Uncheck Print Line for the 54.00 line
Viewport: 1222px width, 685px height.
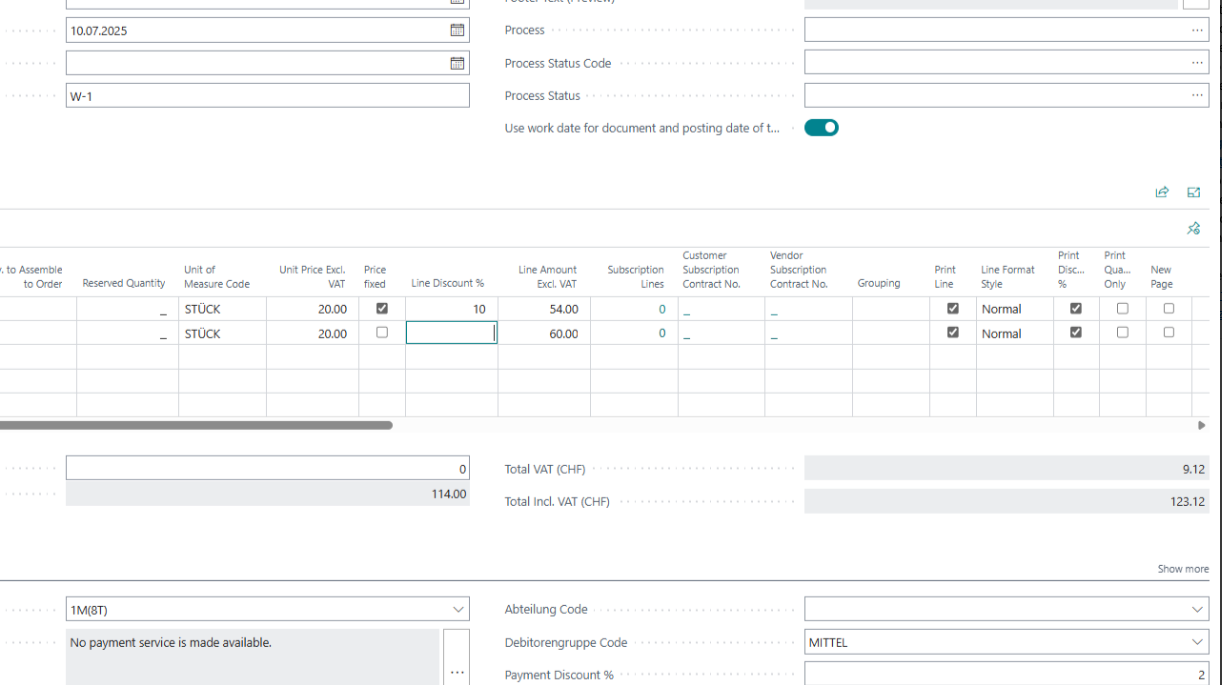pos(953,309)
